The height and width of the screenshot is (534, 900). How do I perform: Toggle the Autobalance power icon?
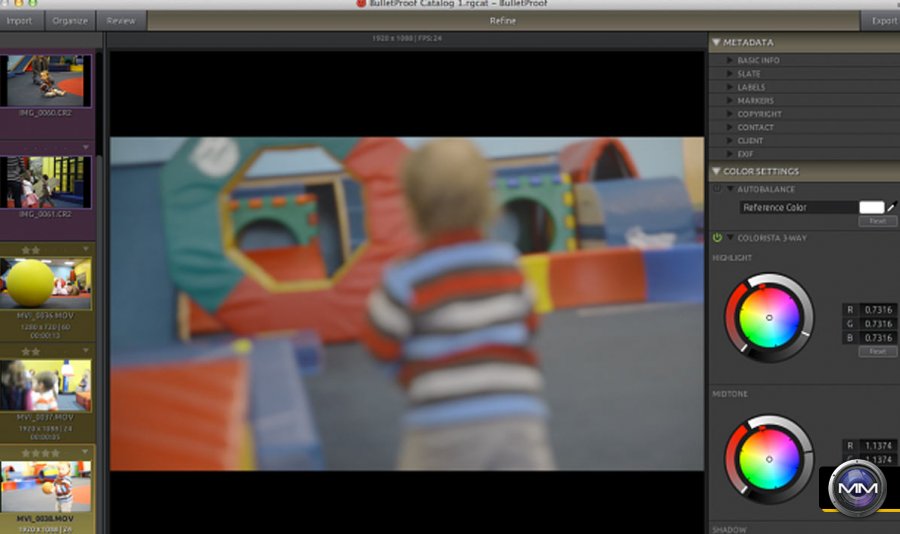(717, 189)
